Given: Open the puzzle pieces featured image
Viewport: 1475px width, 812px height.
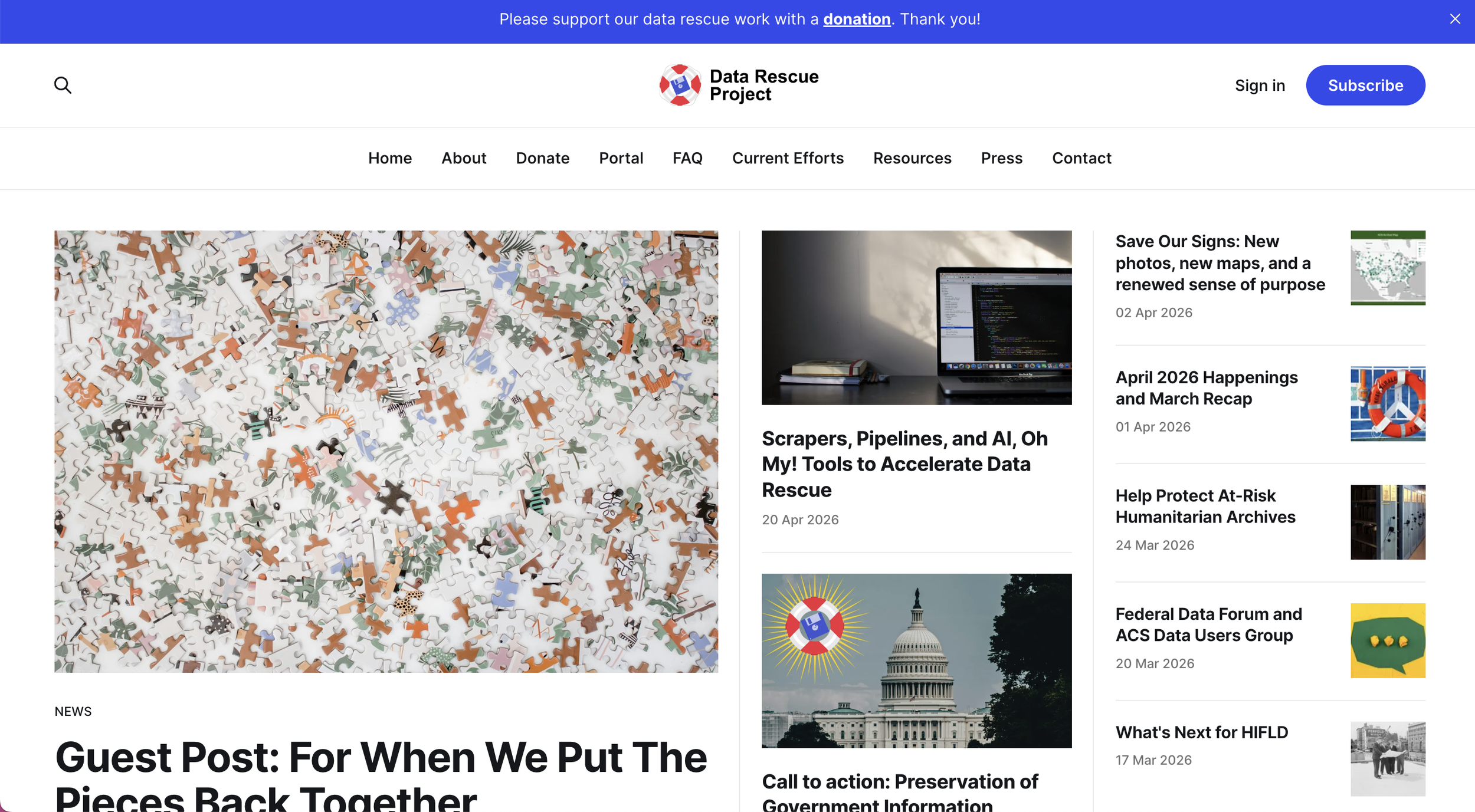Looking at the screenshot, I should pyautogui.click(x=386, y=451).
